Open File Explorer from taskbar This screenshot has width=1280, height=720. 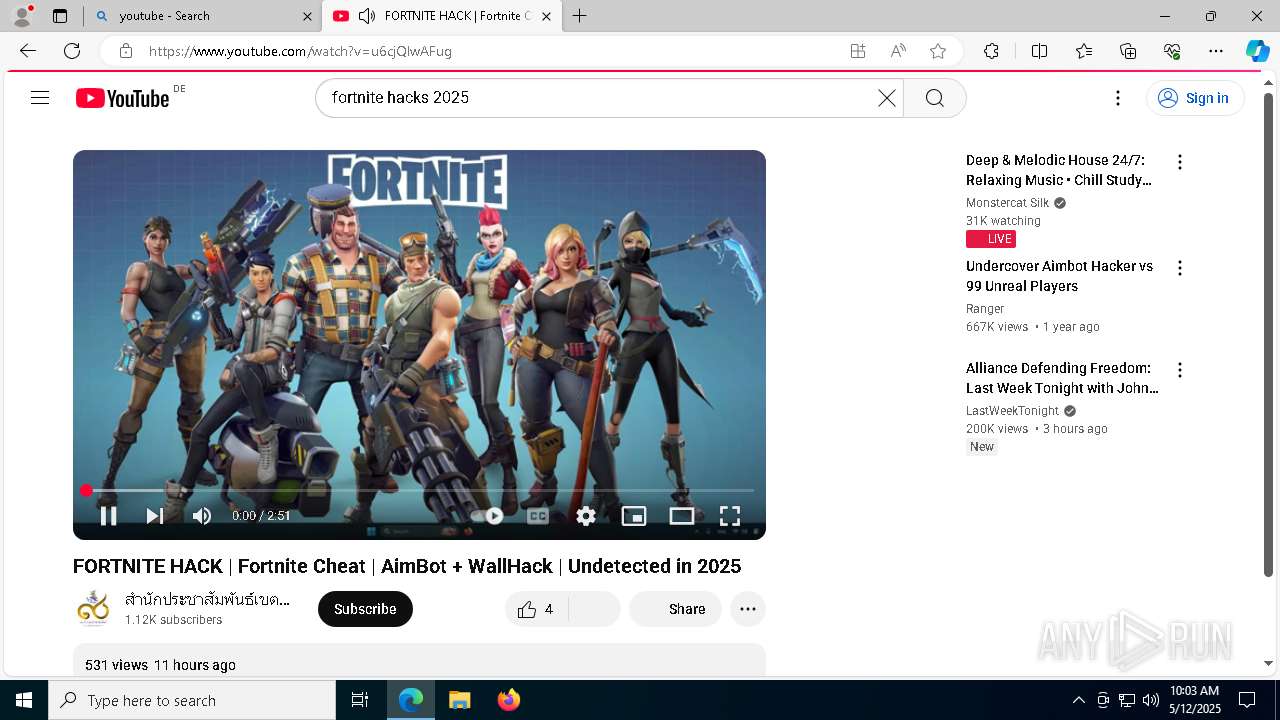459,700
